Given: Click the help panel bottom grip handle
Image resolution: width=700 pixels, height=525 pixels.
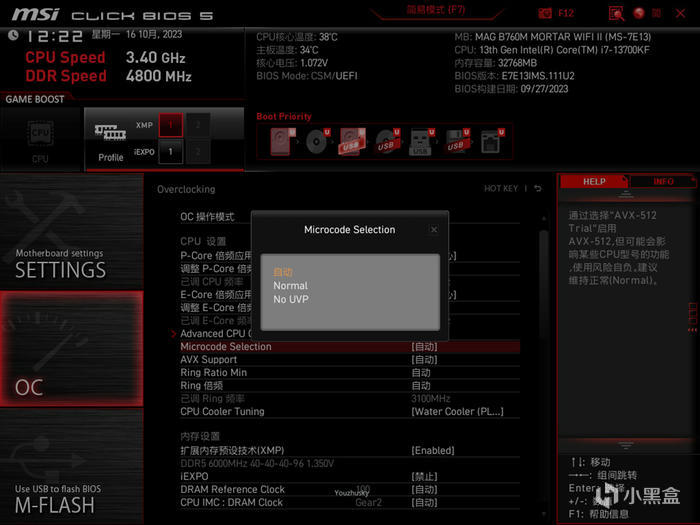Looking at the screenshot, I should pos(625,445).
